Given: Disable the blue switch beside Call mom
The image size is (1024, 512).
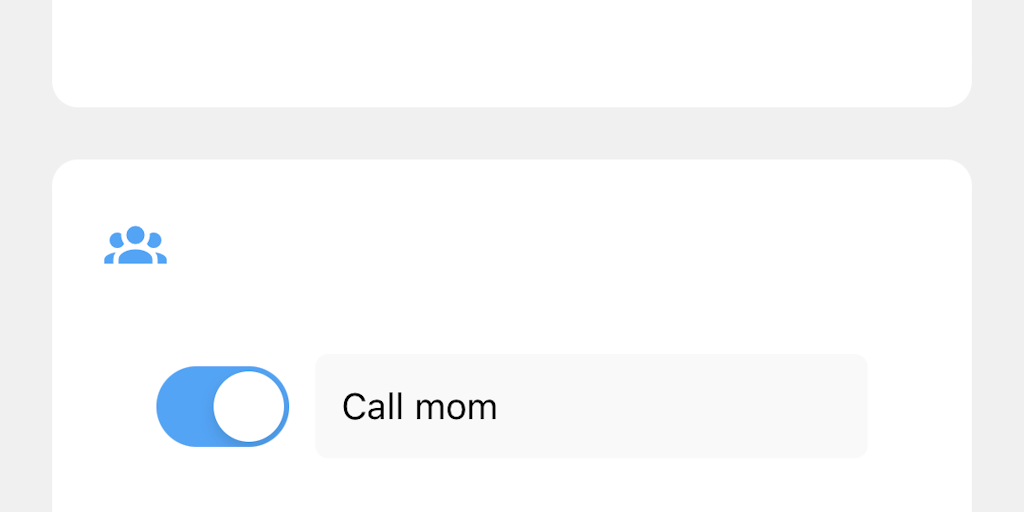Looking at the screenshot, I should point(222,406).
